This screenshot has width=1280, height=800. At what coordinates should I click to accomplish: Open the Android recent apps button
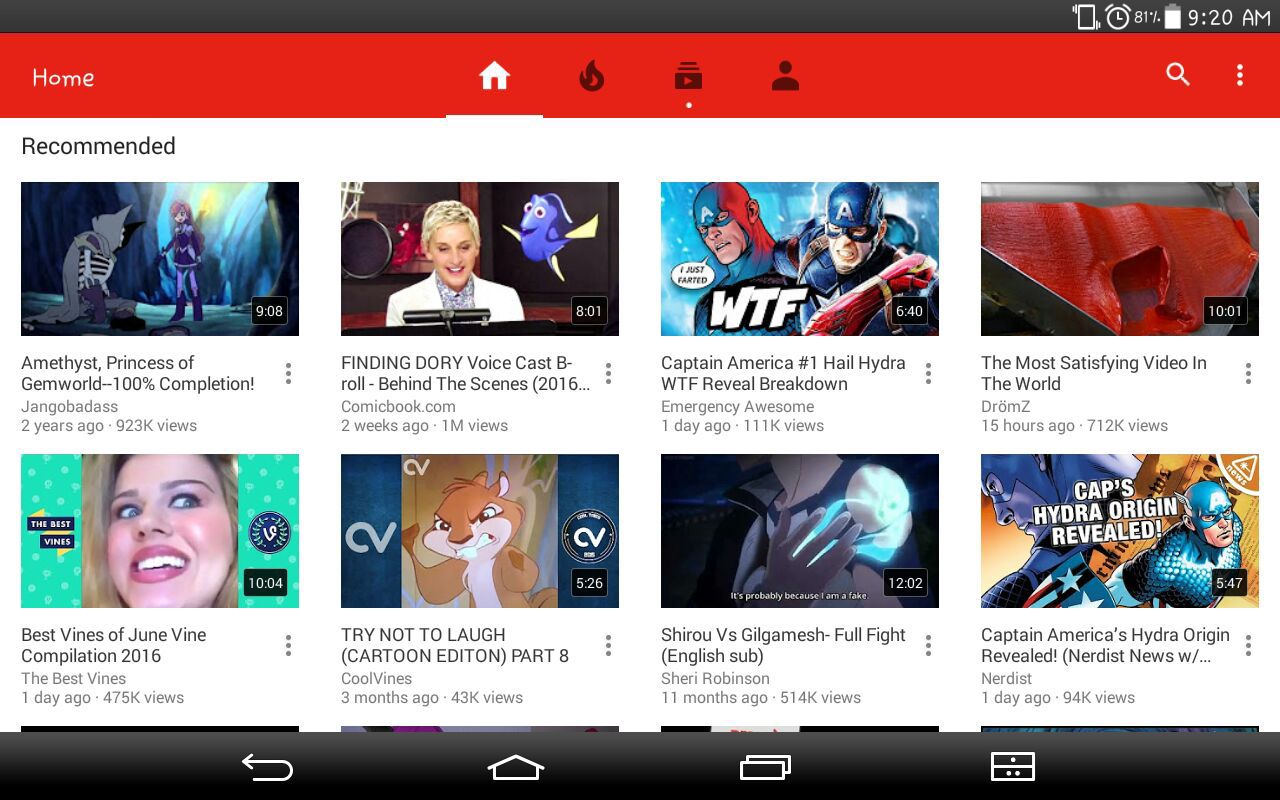pos(765,767)
